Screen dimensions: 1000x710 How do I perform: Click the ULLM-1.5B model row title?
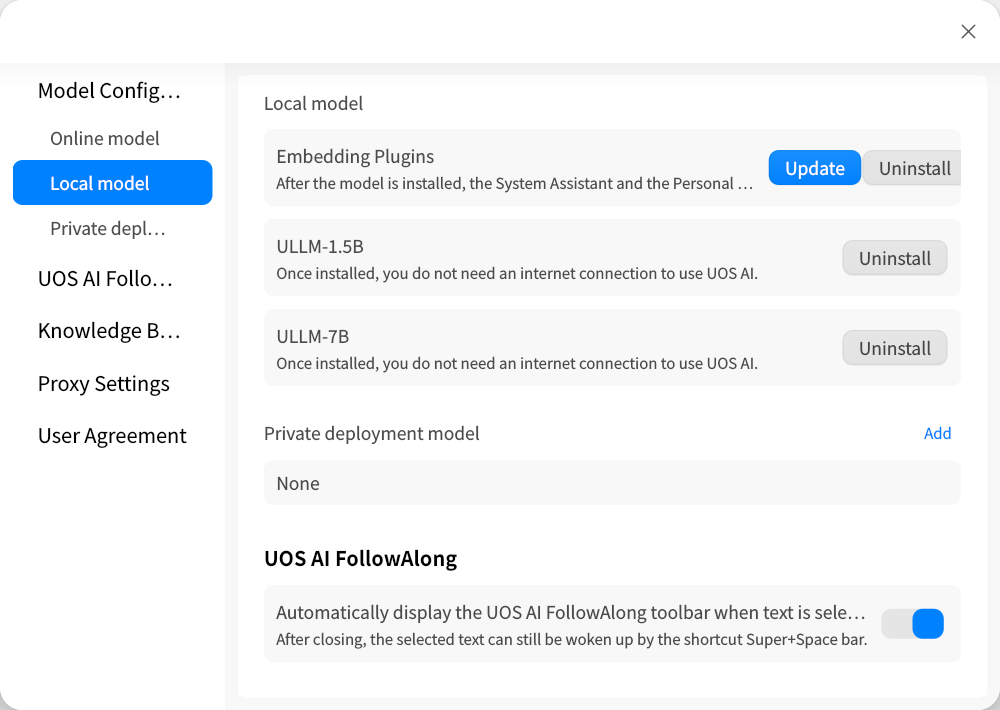(320, 246)
